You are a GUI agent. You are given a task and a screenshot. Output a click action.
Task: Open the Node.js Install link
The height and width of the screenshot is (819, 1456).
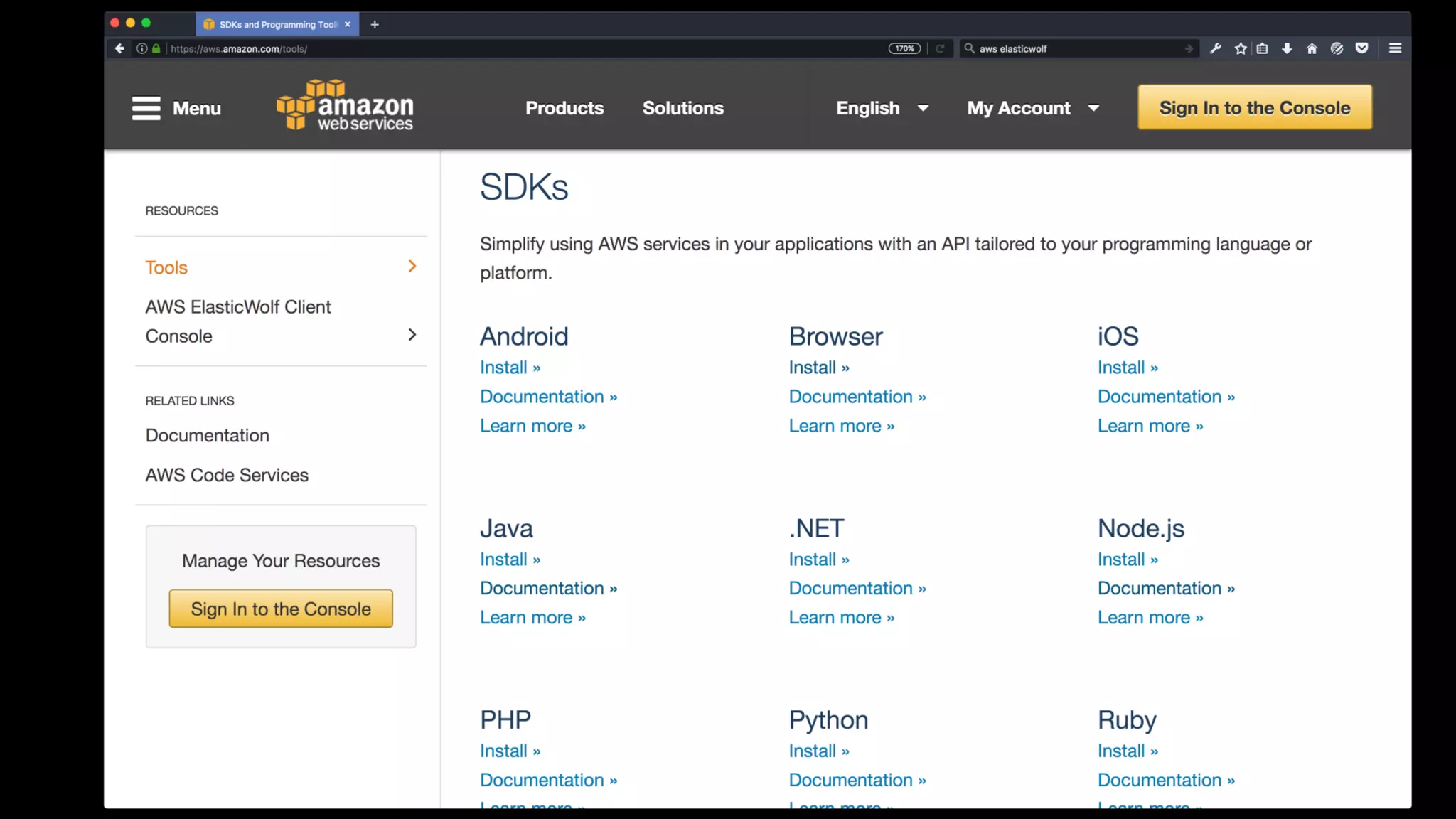(1128, 560)
